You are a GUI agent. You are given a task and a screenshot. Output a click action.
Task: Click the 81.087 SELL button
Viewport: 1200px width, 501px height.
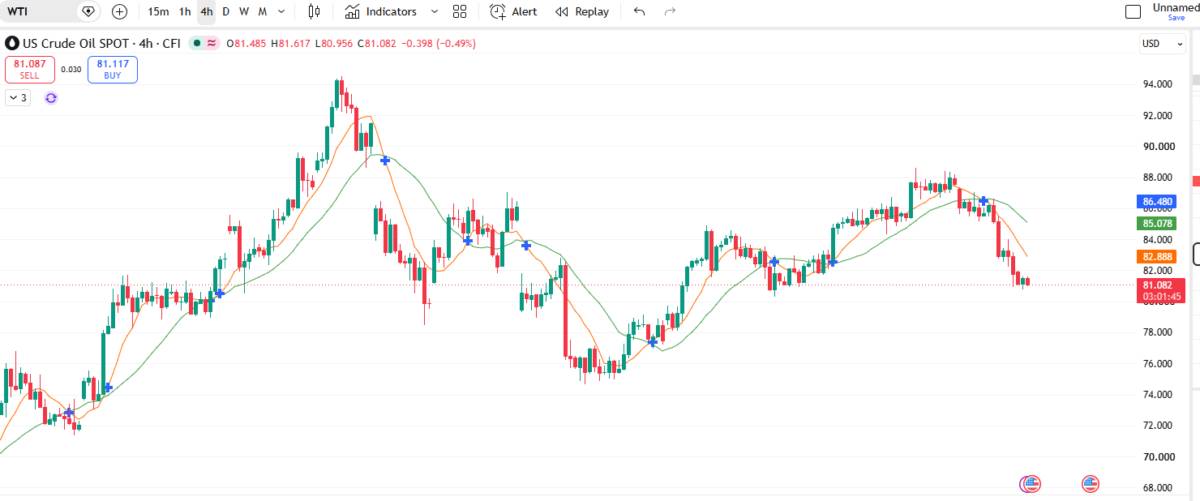coord(28,69)
